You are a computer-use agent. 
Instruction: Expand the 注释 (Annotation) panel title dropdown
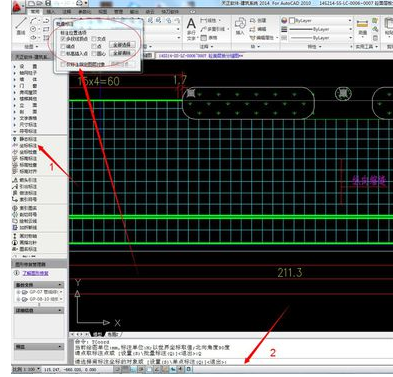tap(207, 47)
